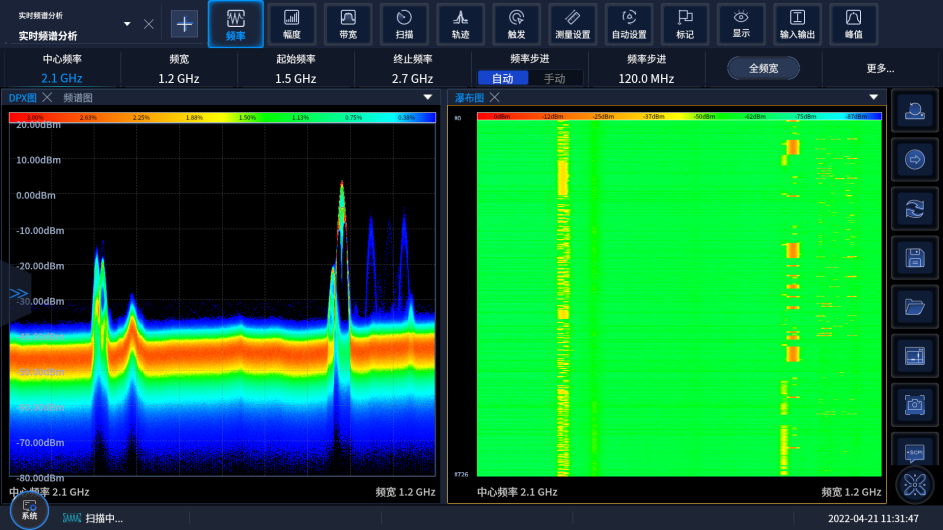Open the 轨迹 (Trace) settings
This screenshot has width=943, height=530.
tap(460, 24)
